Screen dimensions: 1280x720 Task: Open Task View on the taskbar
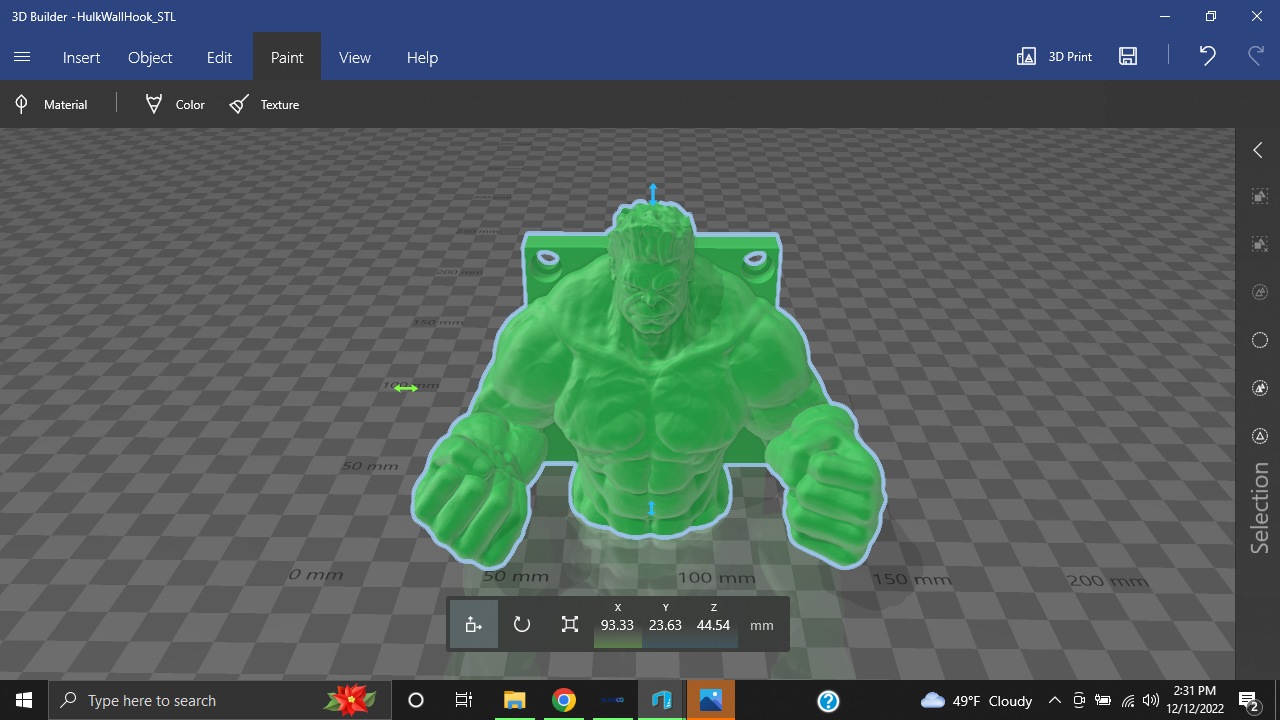(x=464, y=700)
